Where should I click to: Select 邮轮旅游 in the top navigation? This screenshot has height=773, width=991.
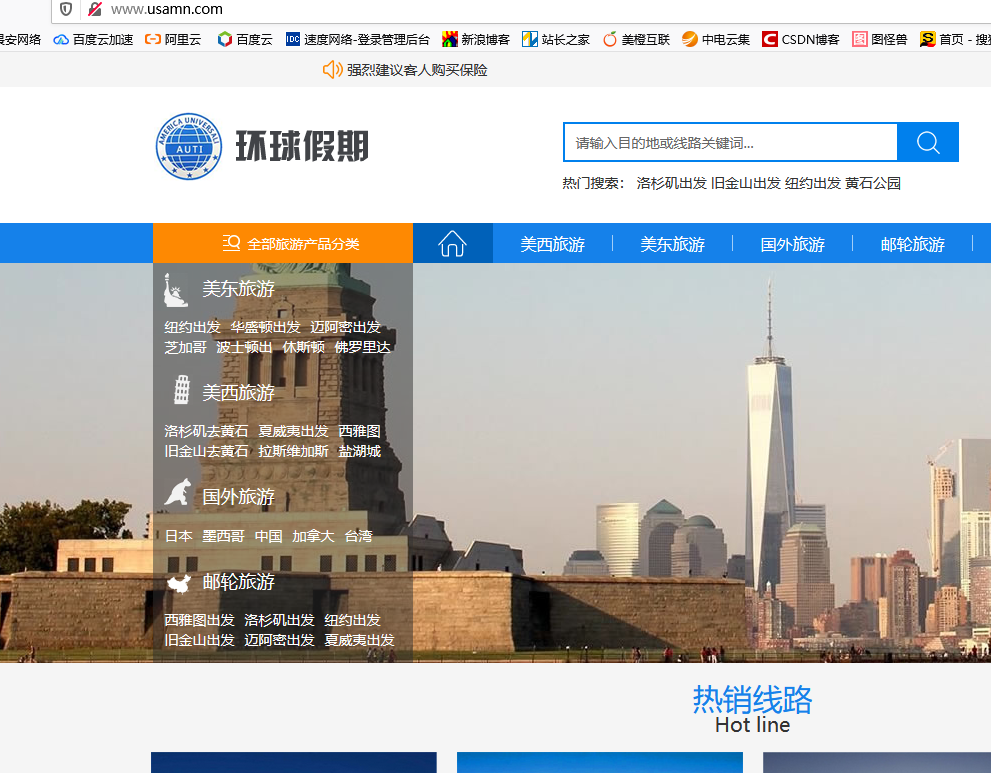point(912,244)
